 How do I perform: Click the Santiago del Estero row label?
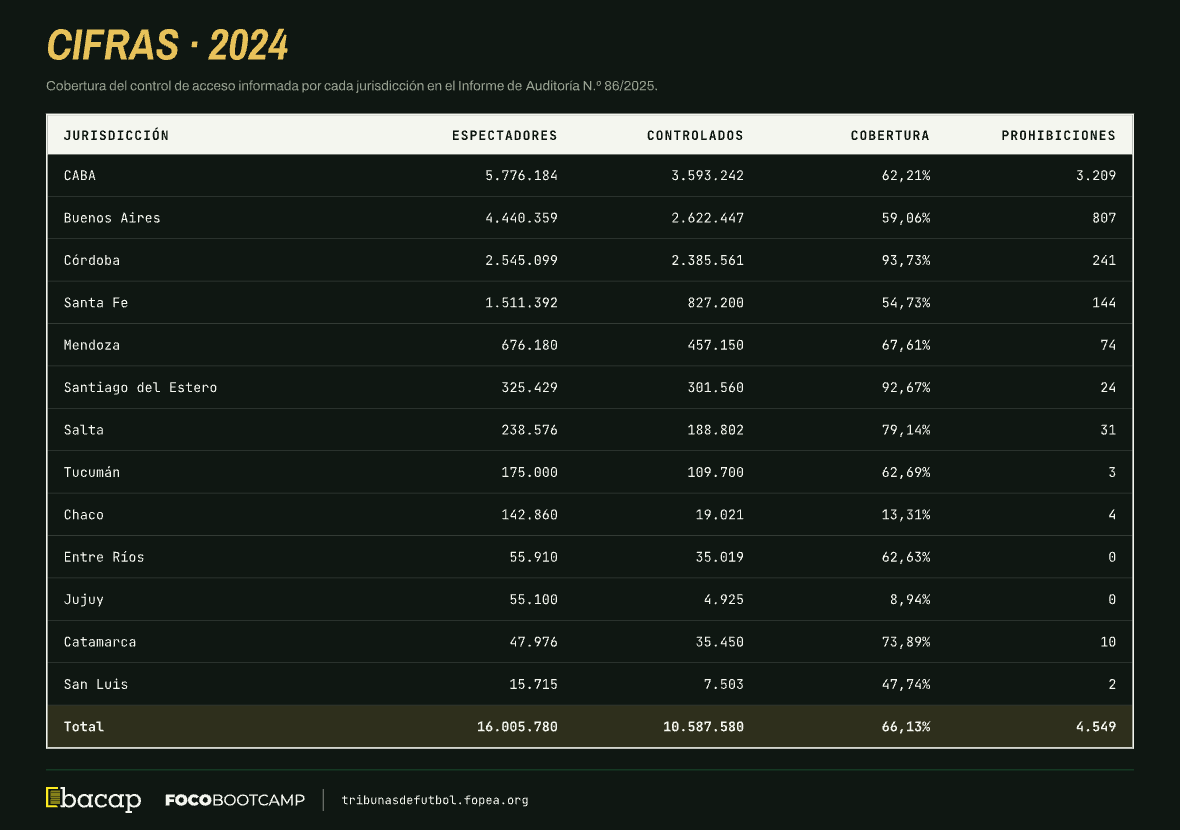(140, 388)
